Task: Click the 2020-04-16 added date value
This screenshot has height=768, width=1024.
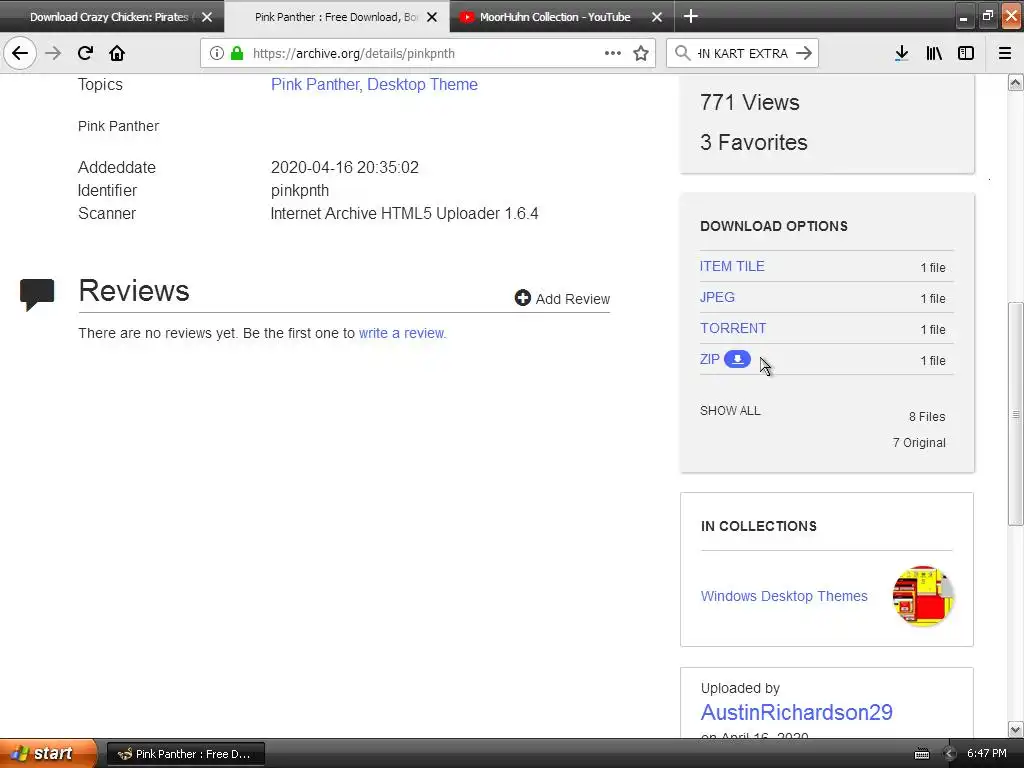Action: 344,167
